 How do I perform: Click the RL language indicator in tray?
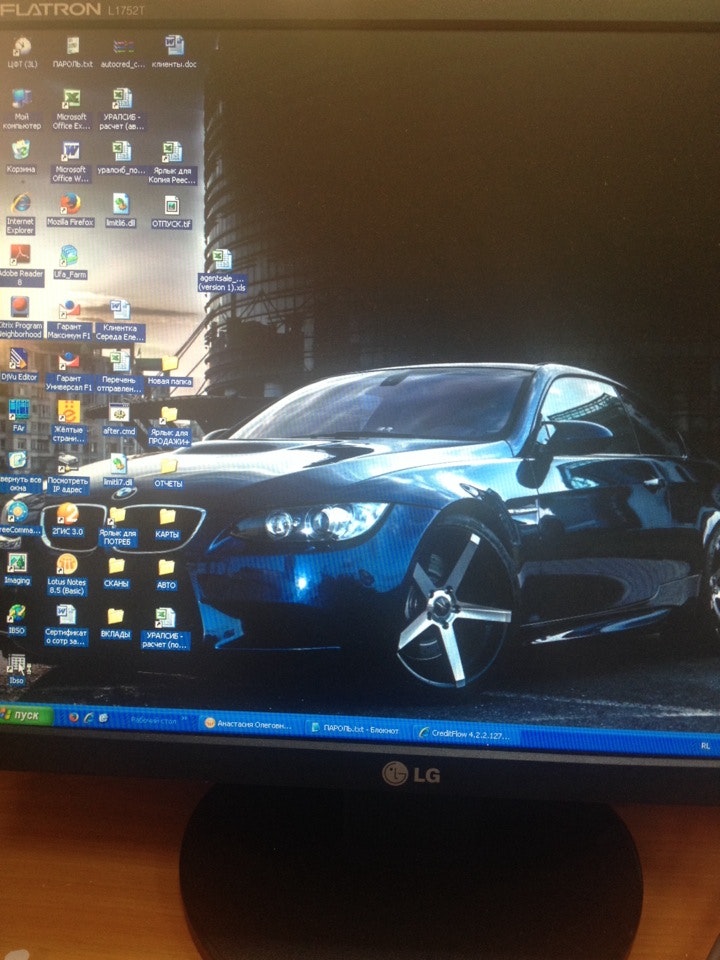tap(705, 746)
